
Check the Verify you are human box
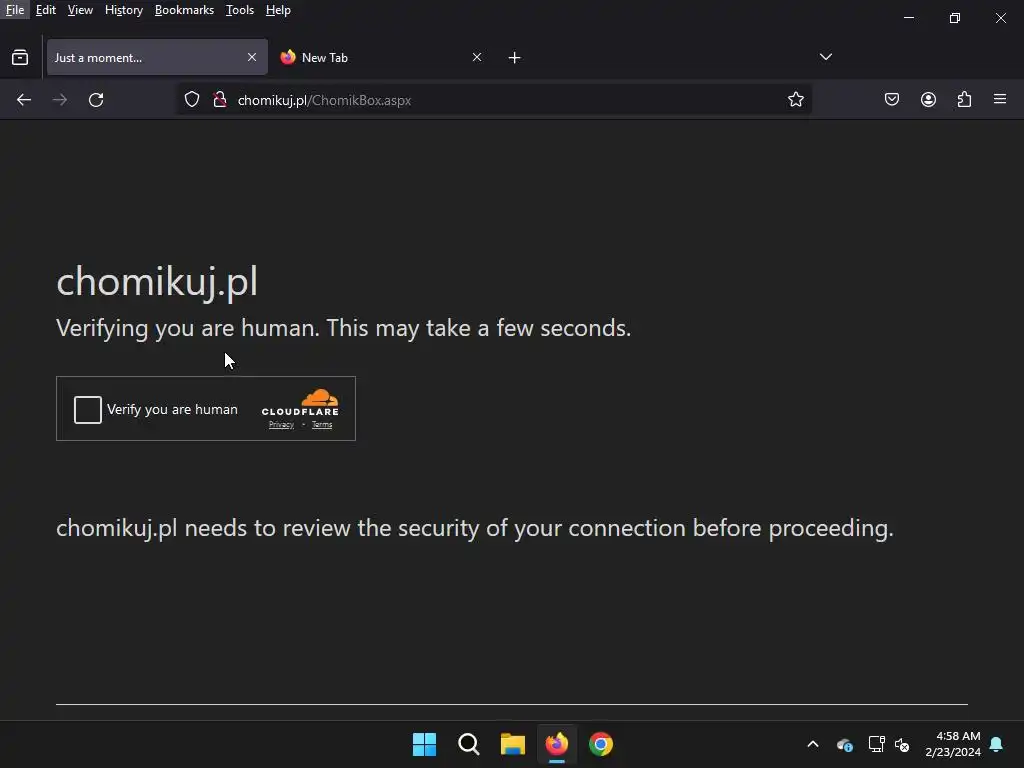[x=88, y=410]
